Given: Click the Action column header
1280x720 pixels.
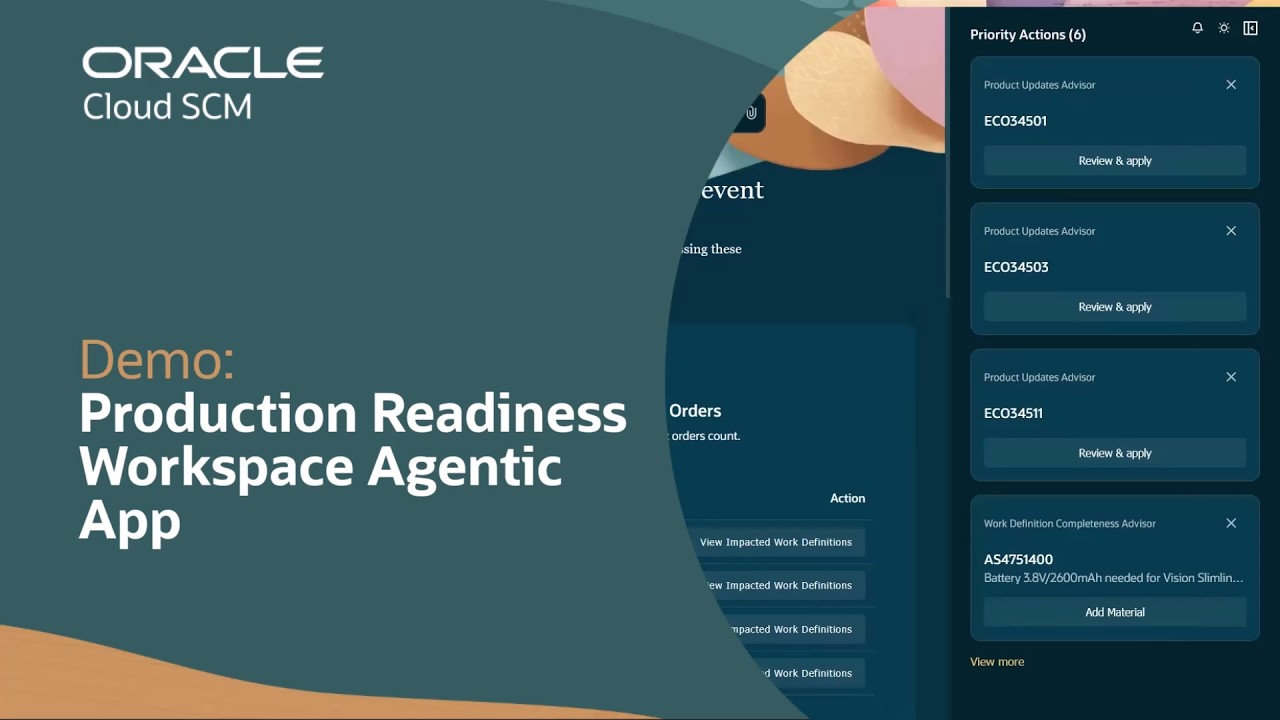Looking at the screenshot, I should coord(847,498).
